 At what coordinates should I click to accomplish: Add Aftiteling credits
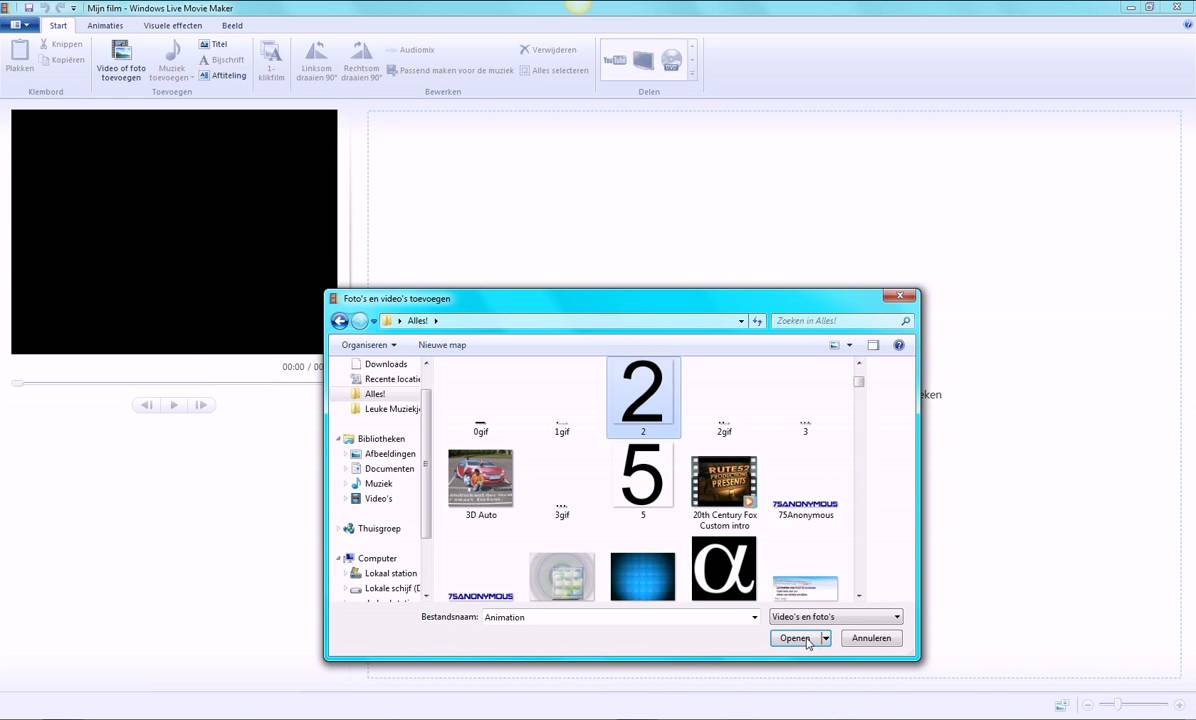(x=222, y=76)
